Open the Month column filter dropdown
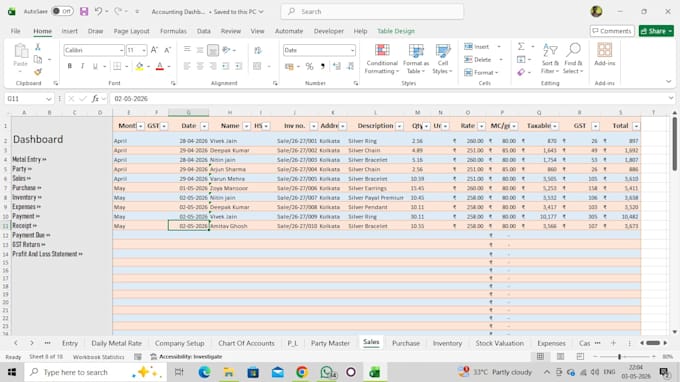 click(x=141, y=126)
